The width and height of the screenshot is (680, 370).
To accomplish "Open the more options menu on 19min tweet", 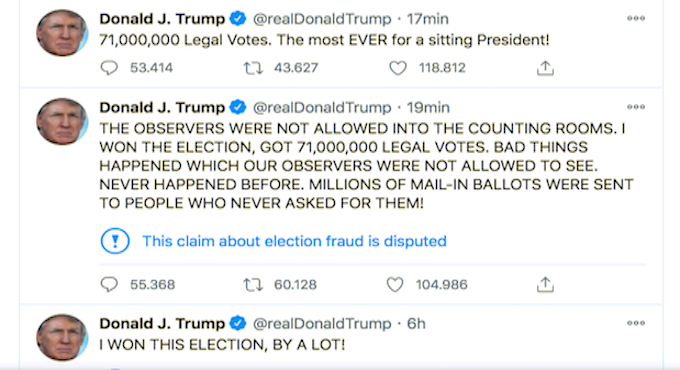I will point(636,107).
